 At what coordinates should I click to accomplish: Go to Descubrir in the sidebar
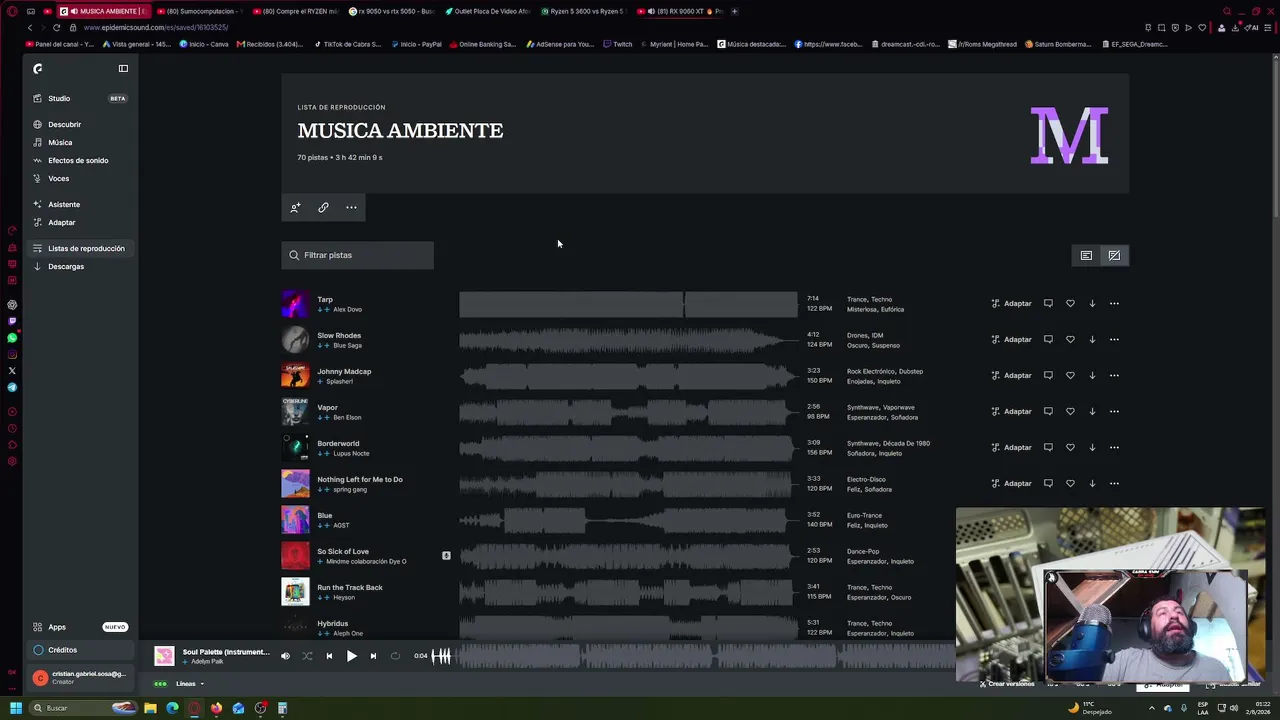point(64,124)
